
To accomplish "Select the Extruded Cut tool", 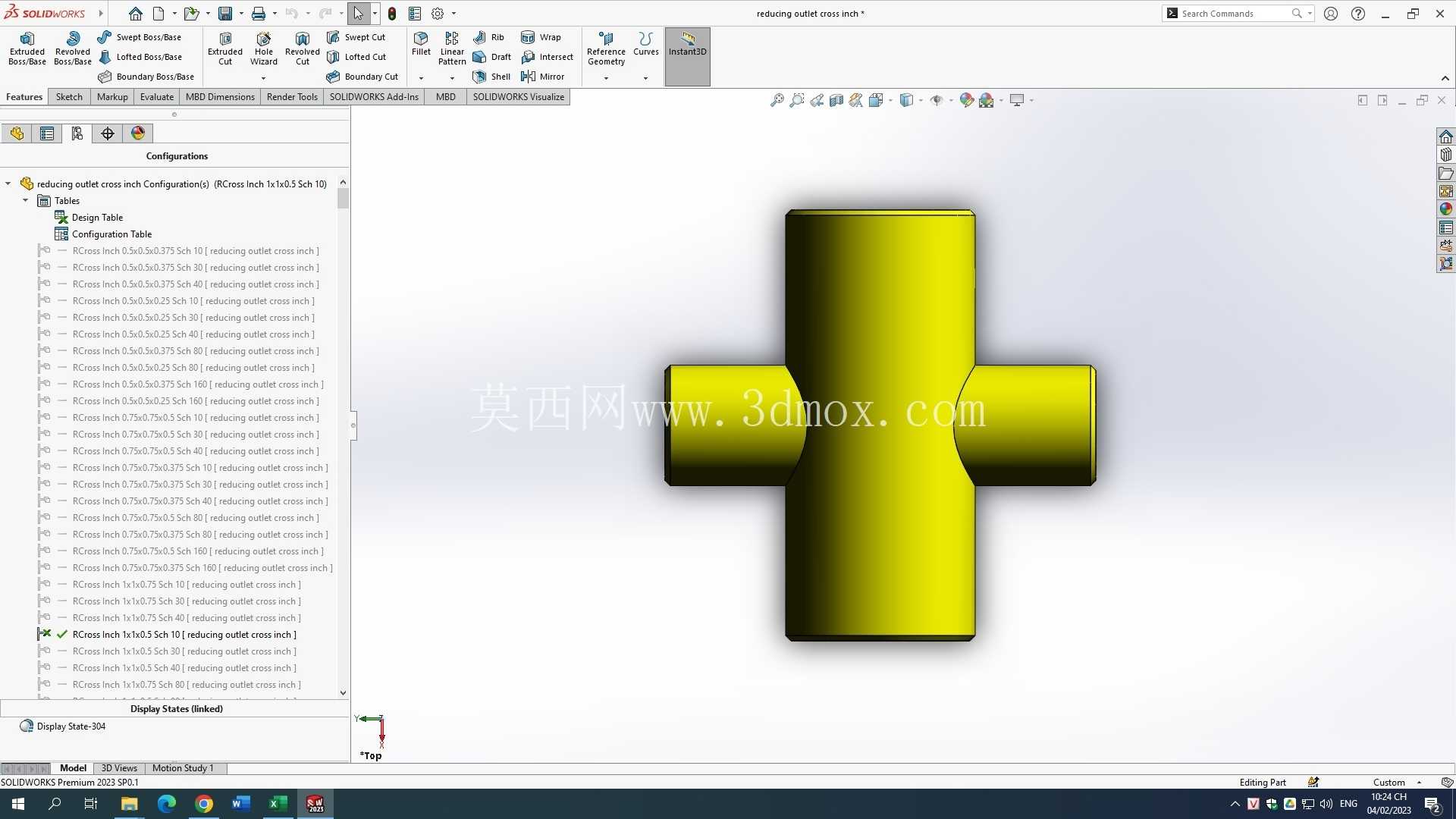I will [225, 49].
